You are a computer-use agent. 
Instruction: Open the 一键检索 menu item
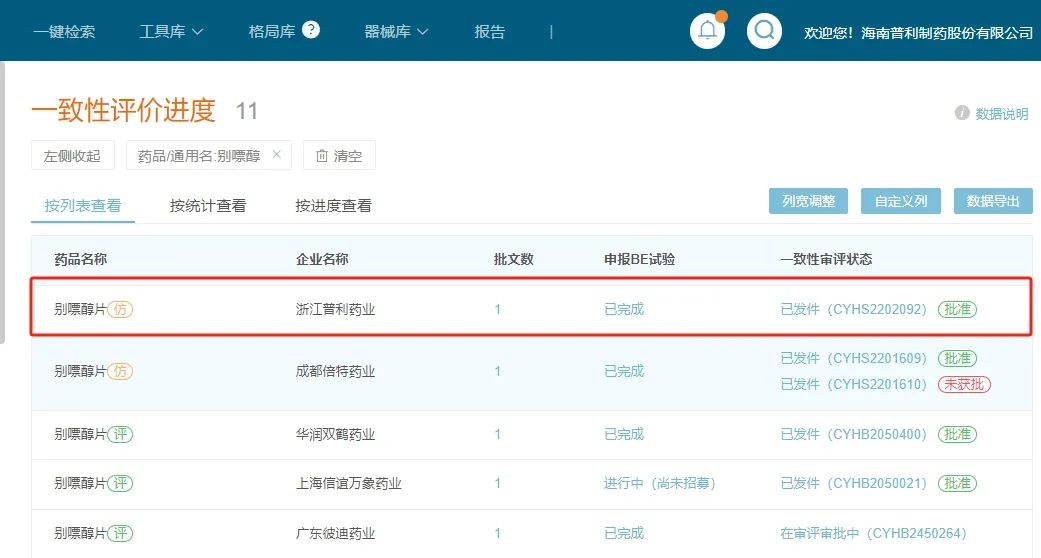pos(64,32)
